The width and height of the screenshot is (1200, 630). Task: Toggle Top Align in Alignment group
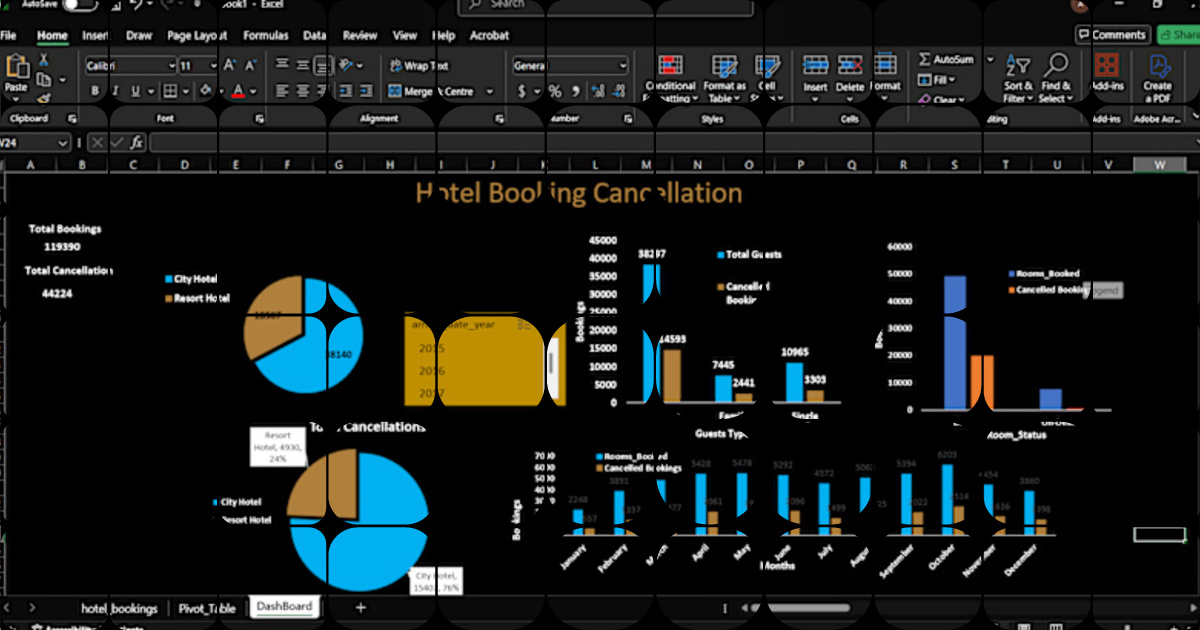coord(281,65)
